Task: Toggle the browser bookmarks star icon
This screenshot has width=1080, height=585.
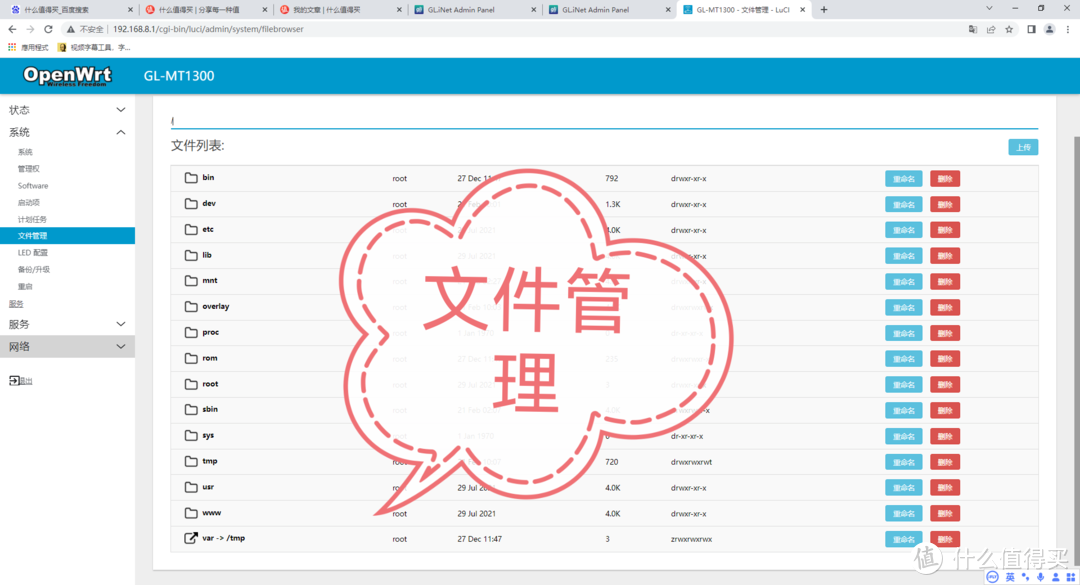Action: tap(1010, 29)
